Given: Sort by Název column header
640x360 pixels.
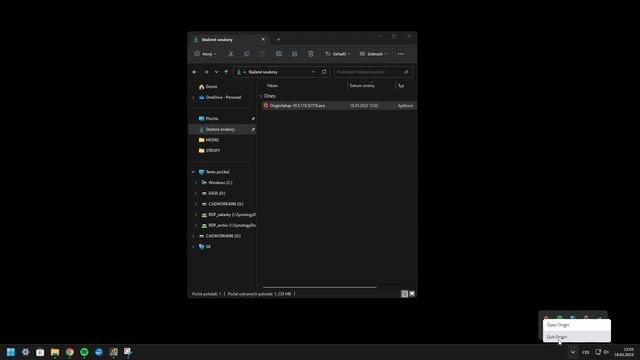Looking at the screenshot, I should [272, 86].
